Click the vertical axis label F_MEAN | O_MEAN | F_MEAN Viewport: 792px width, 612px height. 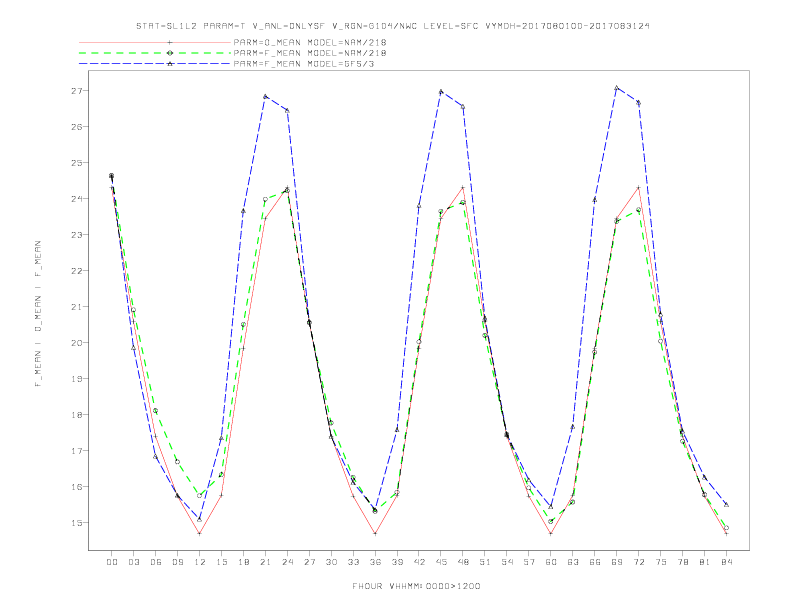38,314
